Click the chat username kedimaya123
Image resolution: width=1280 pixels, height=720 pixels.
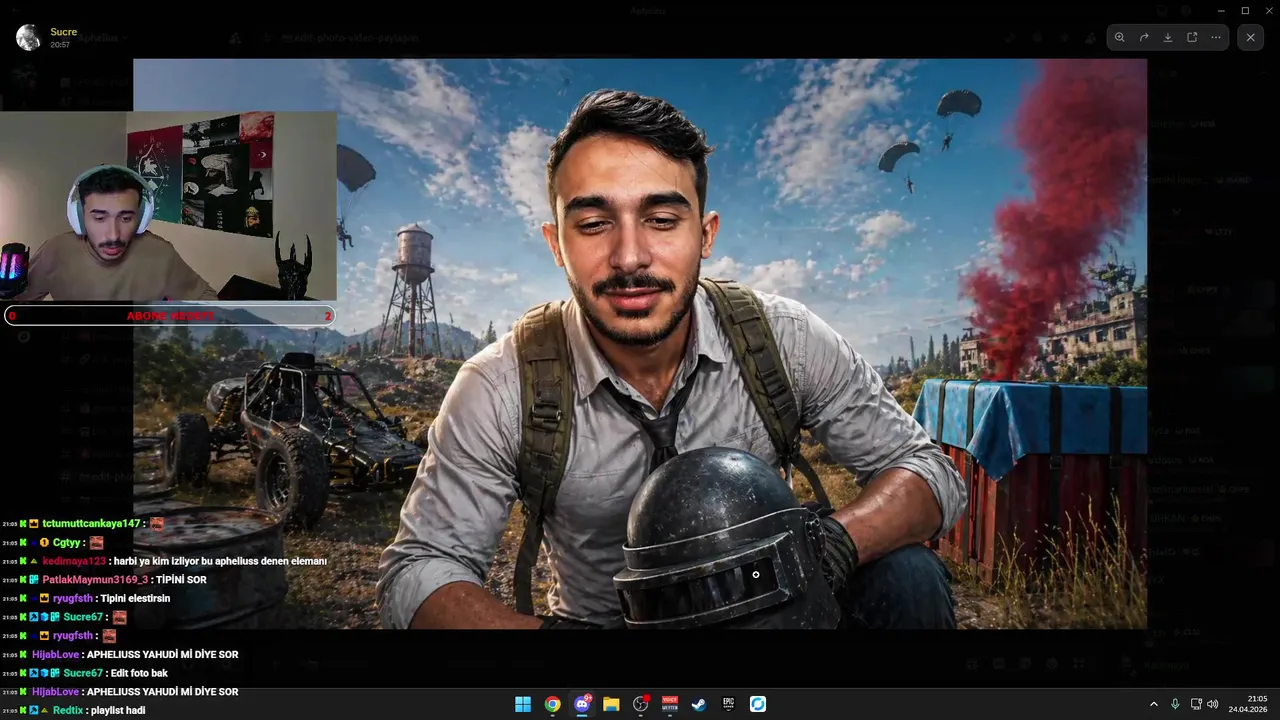pos(72,561)
